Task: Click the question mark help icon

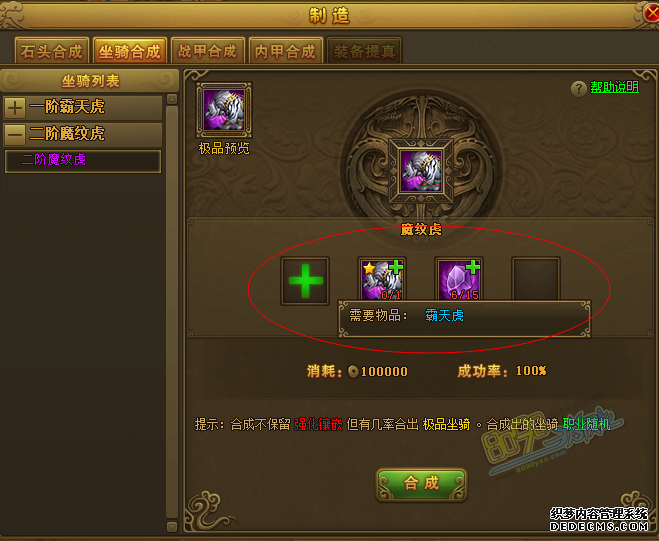Action: (x=579, y=89)
